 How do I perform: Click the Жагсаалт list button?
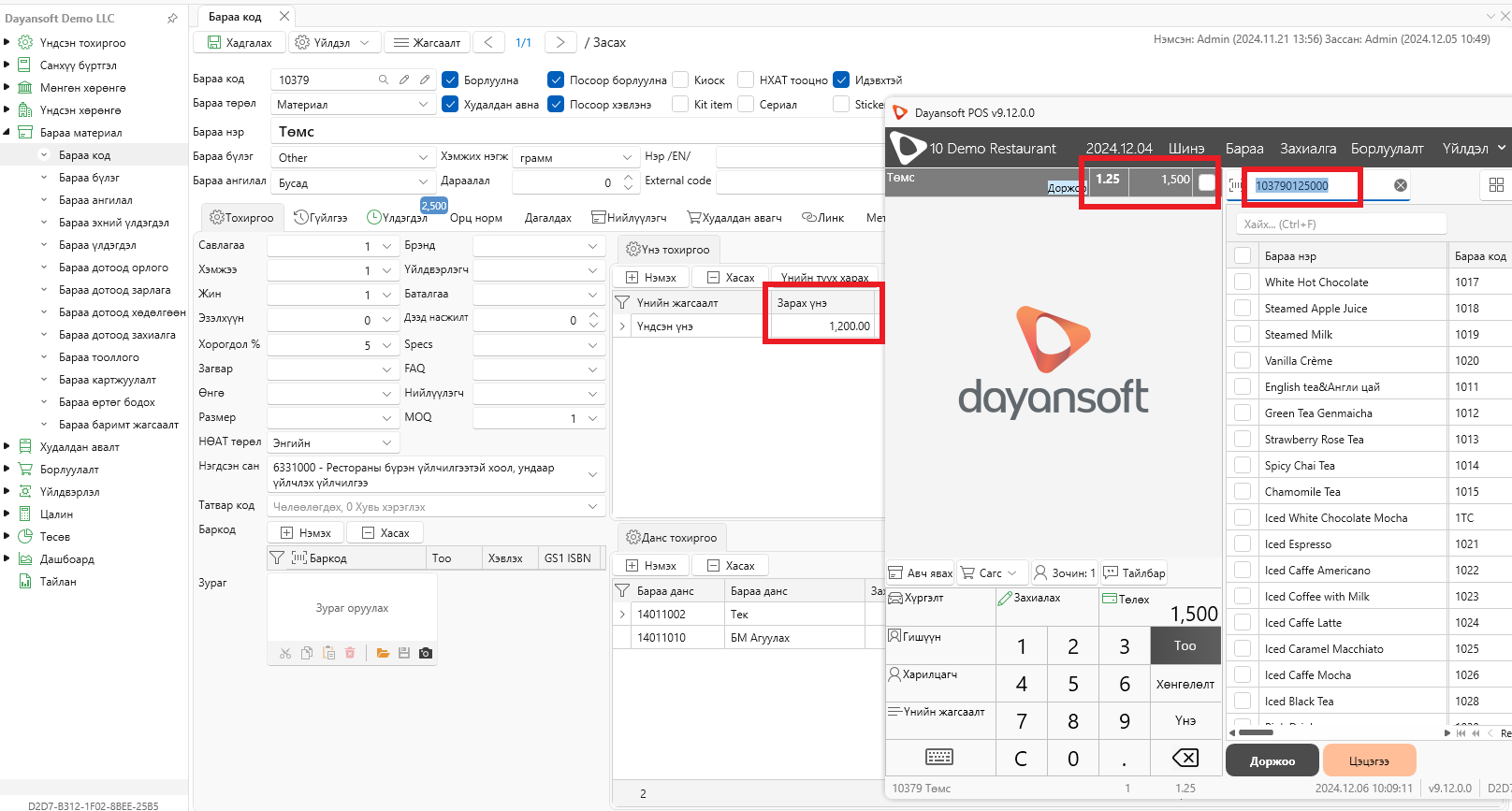click(x=427, y=42)
